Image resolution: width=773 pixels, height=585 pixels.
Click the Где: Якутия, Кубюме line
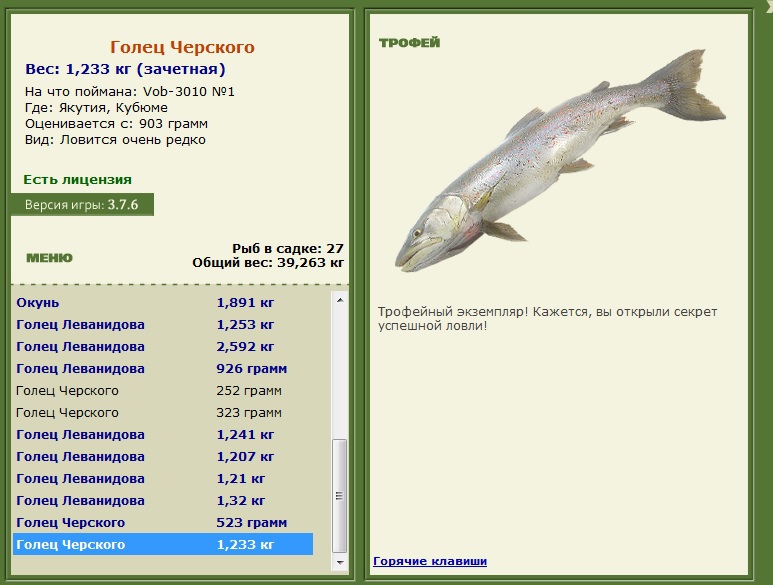coord(96,107)
